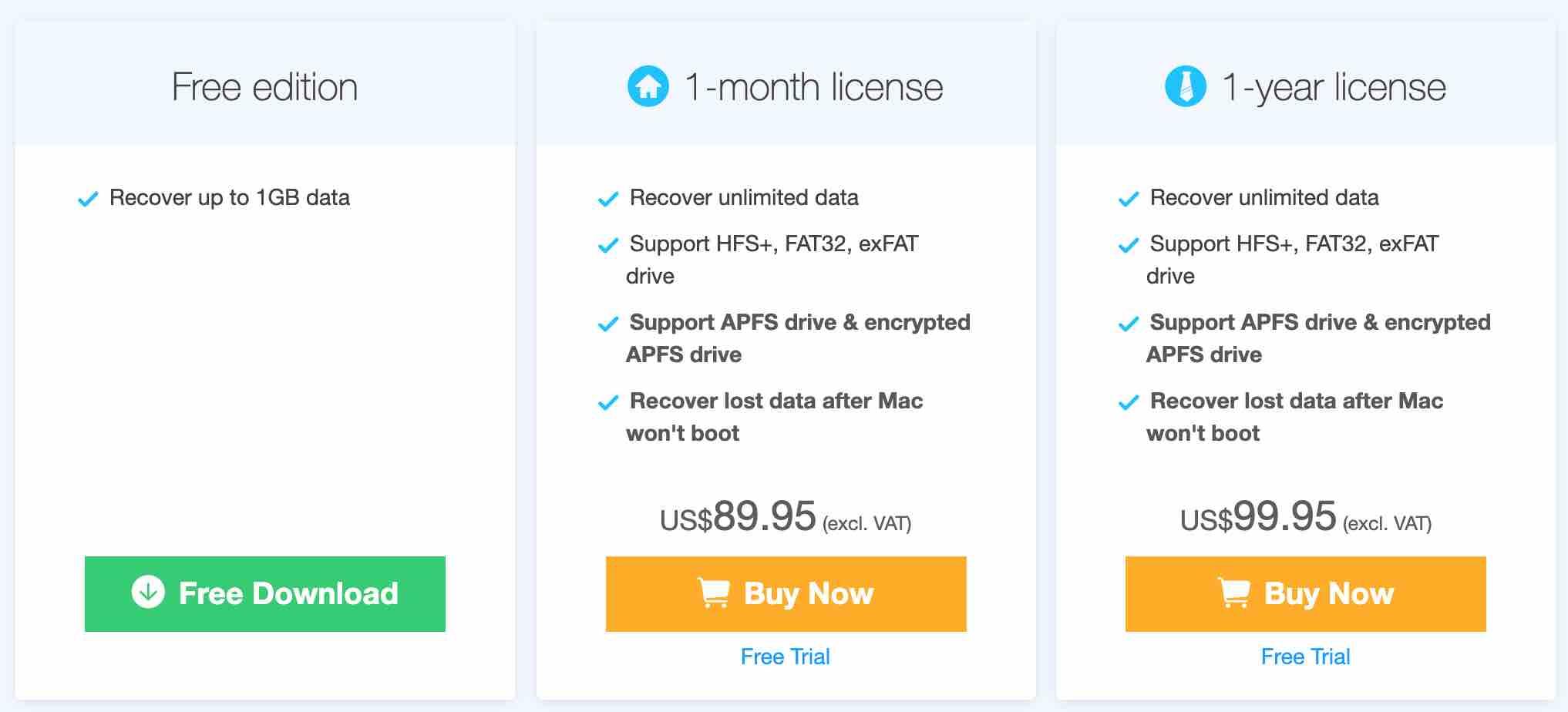1568x712 pixels.
Task: Click the checkmark next to Recover up to 1GB data
Action: pos(88,200)
